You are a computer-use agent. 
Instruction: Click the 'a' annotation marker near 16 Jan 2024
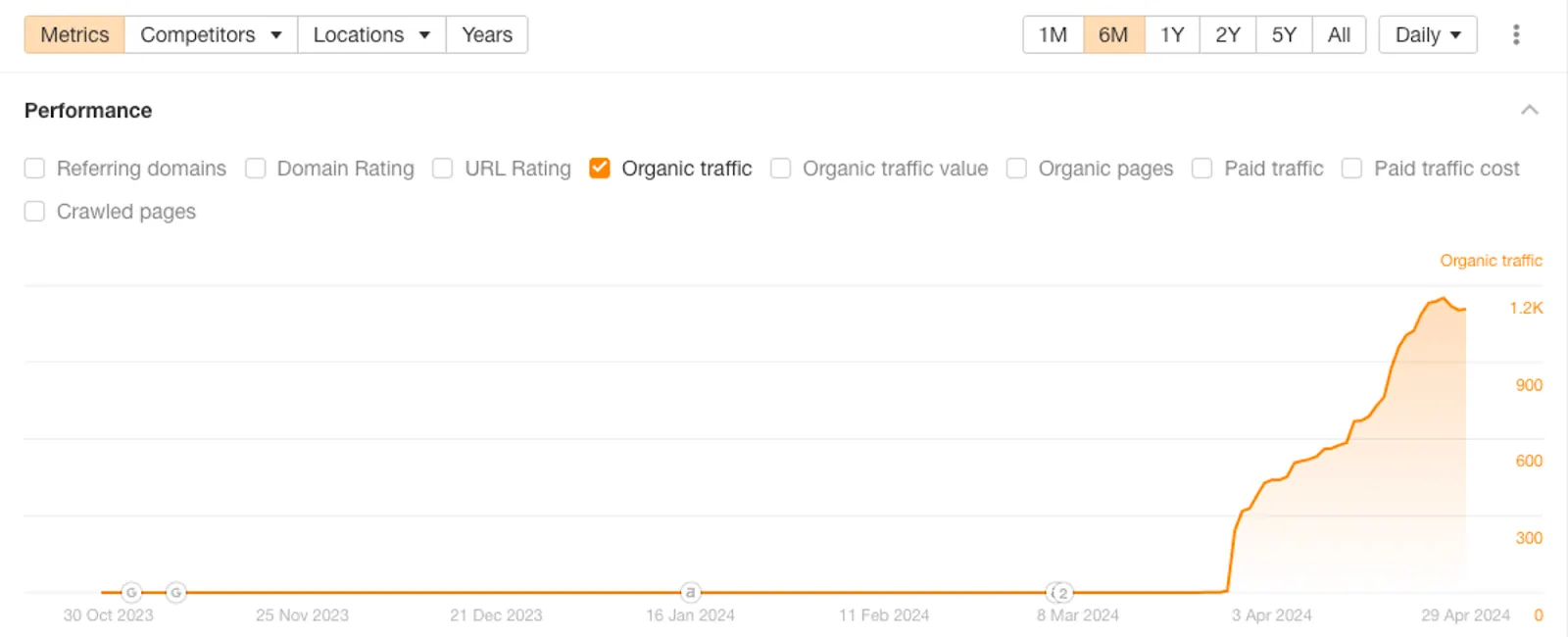tap(690, 592)
